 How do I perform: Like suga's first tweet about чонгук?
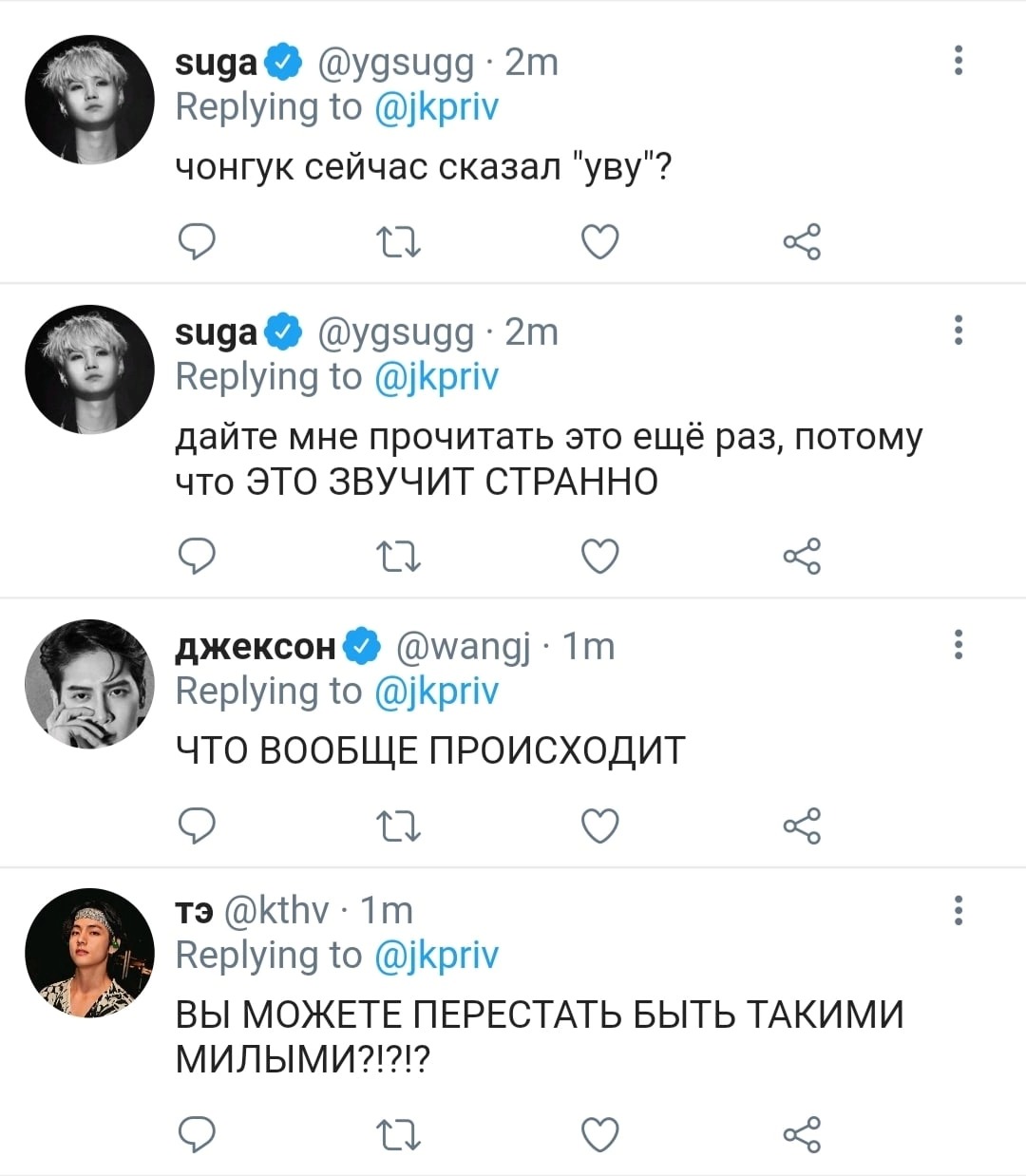600,242
